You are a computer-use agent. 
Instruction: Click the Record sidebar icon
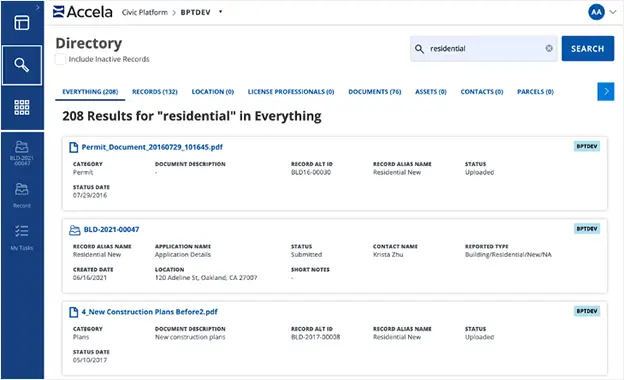point(21,196)
